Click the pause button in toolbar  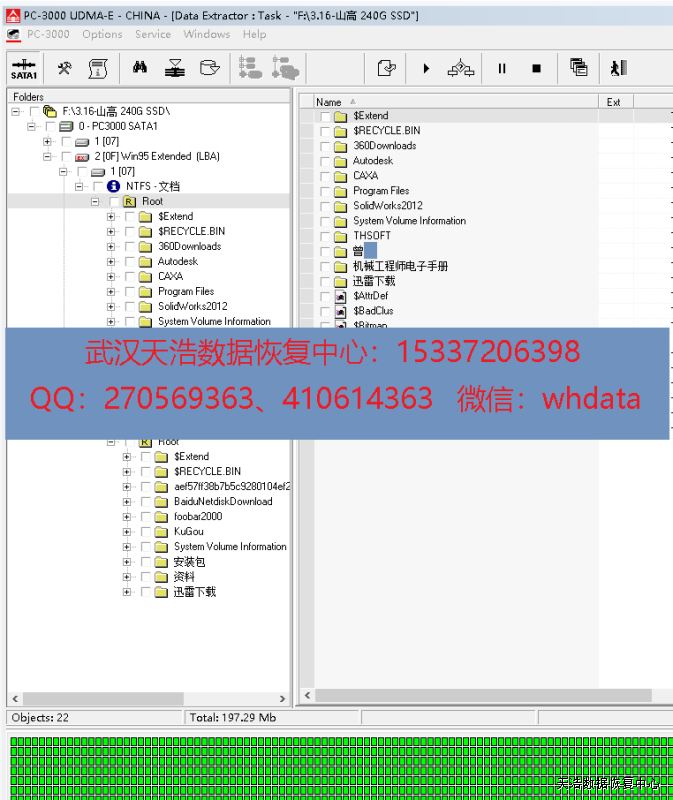point(502,69)
